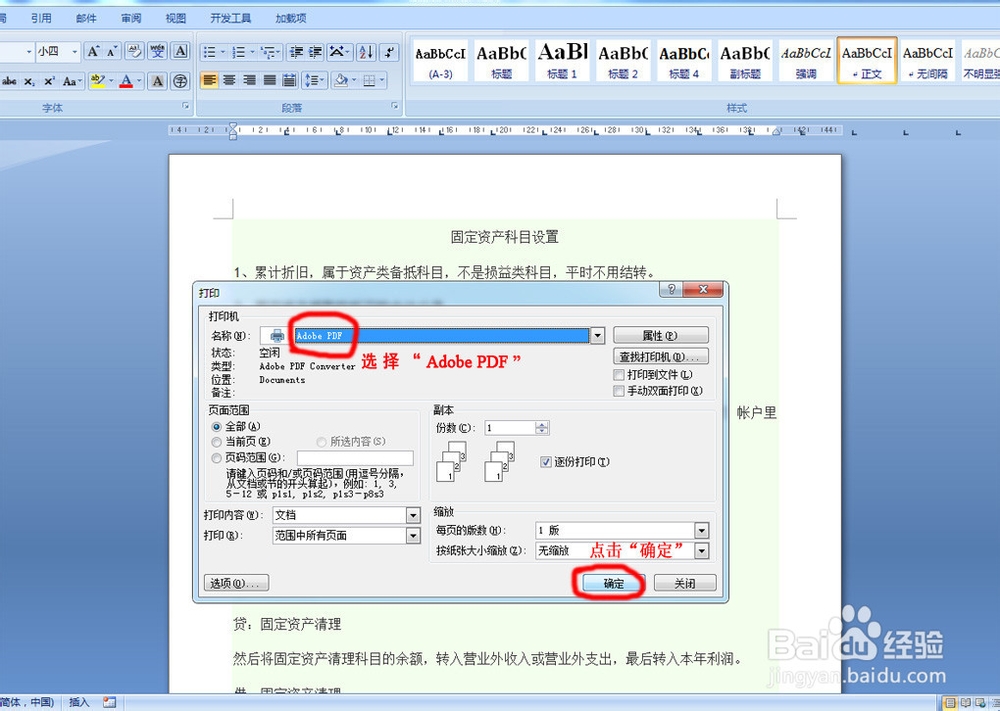Apply the 标题 1 style
Screen dimensions: 1000x711
[x=562, y=61]
